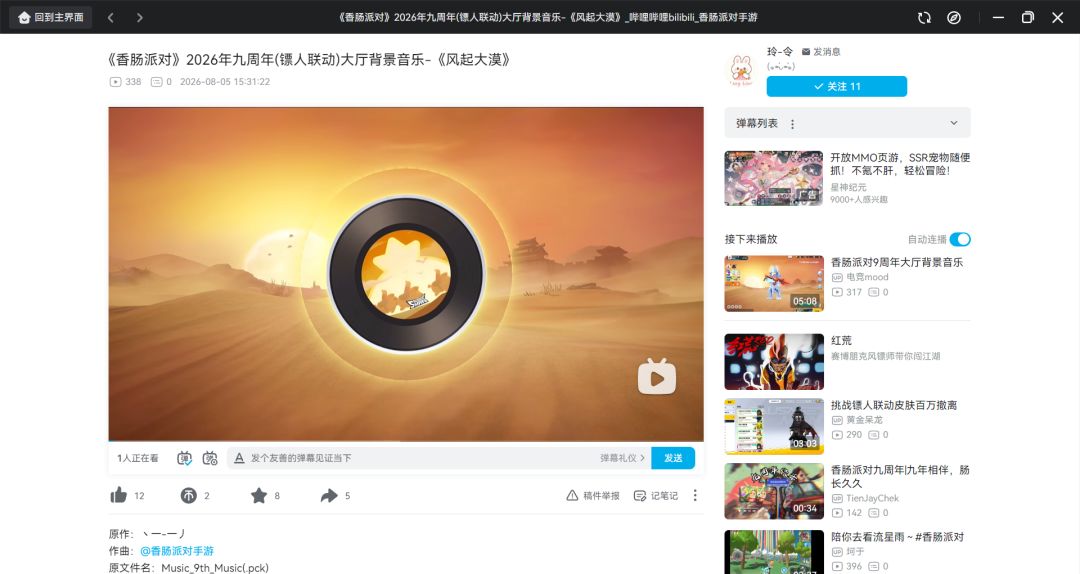The width and height of the screenshot is (1080, 574).
Task: Click upload date 2026-08-05 15:31:22
Action: click(225, 82)
